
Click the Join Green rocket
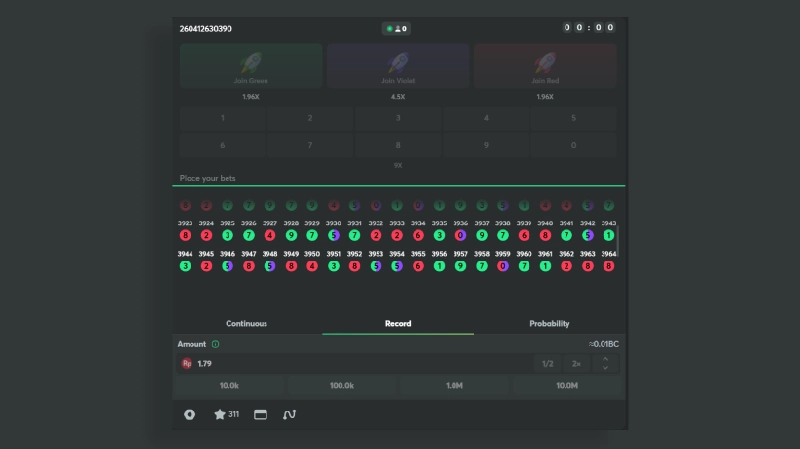[x=251, y=65]
